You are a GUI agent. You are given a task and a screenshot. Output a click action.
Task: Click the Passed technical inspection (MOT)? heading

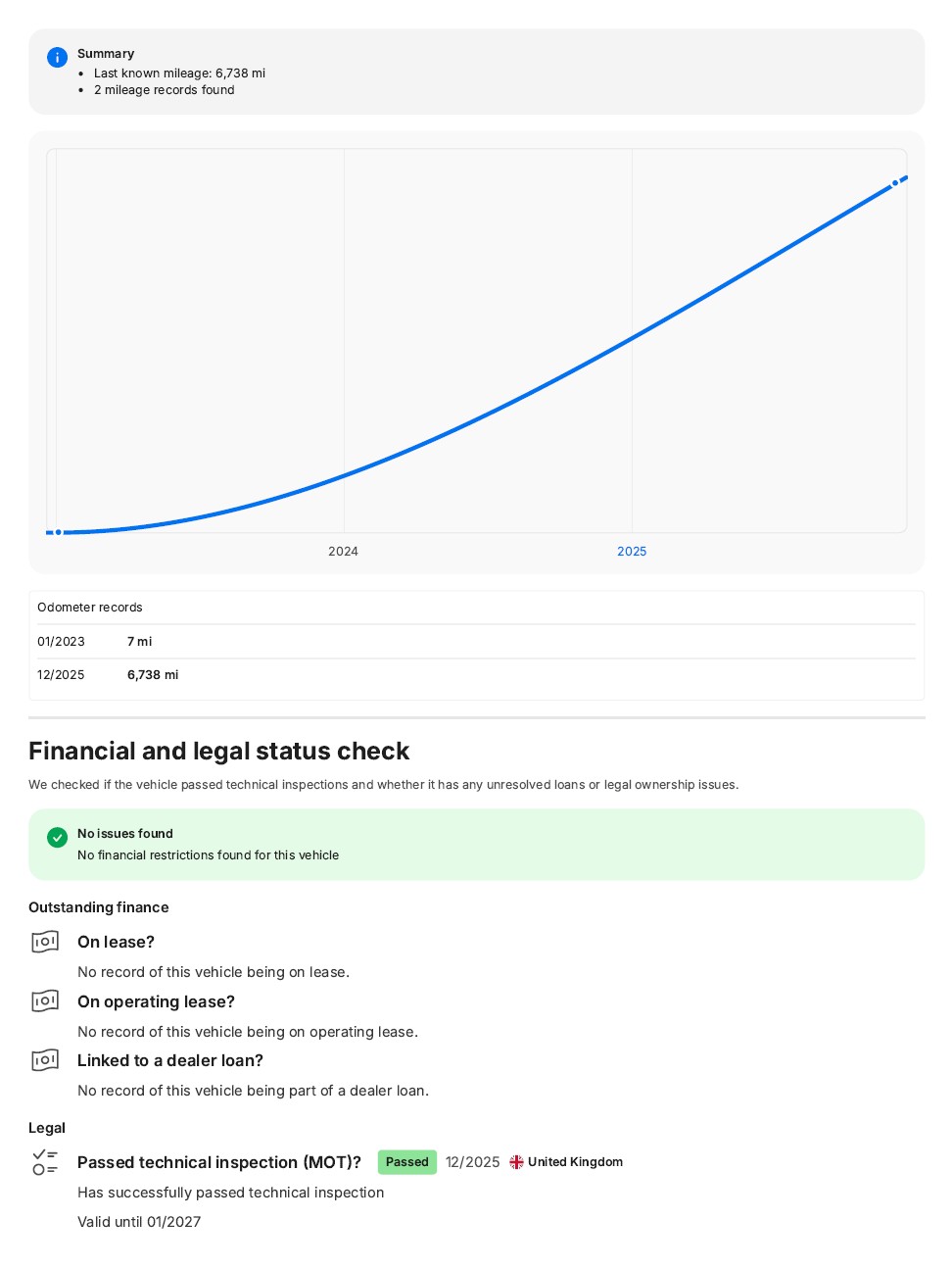[x=219, y=1162]
